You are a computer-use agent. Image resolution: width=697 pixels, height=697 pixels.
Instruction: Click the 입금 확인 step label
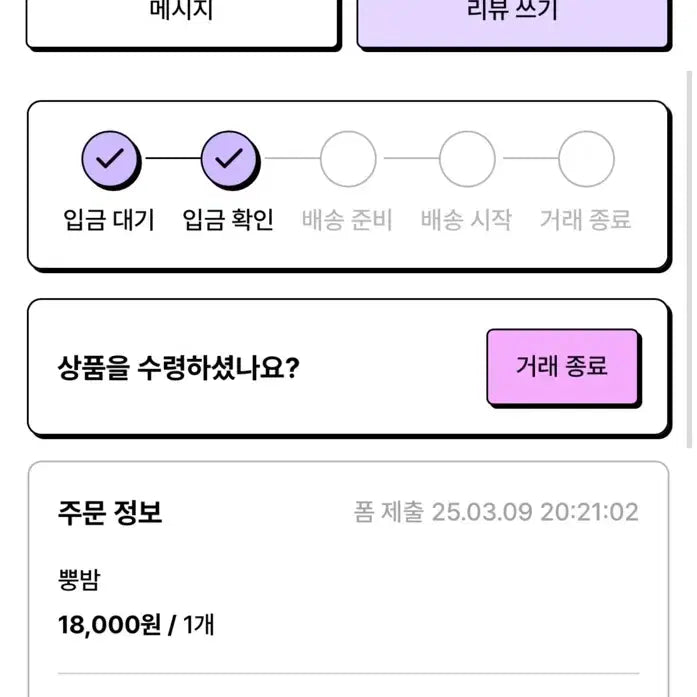coord(228,220)
